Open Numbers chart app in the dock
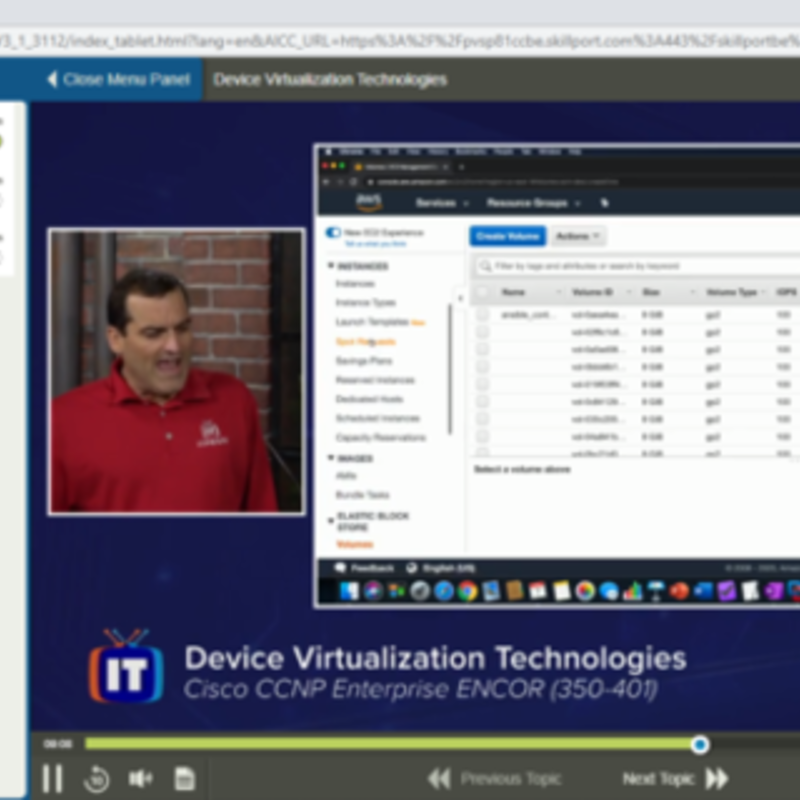800x800 pixels. click(x=633, y=591)
